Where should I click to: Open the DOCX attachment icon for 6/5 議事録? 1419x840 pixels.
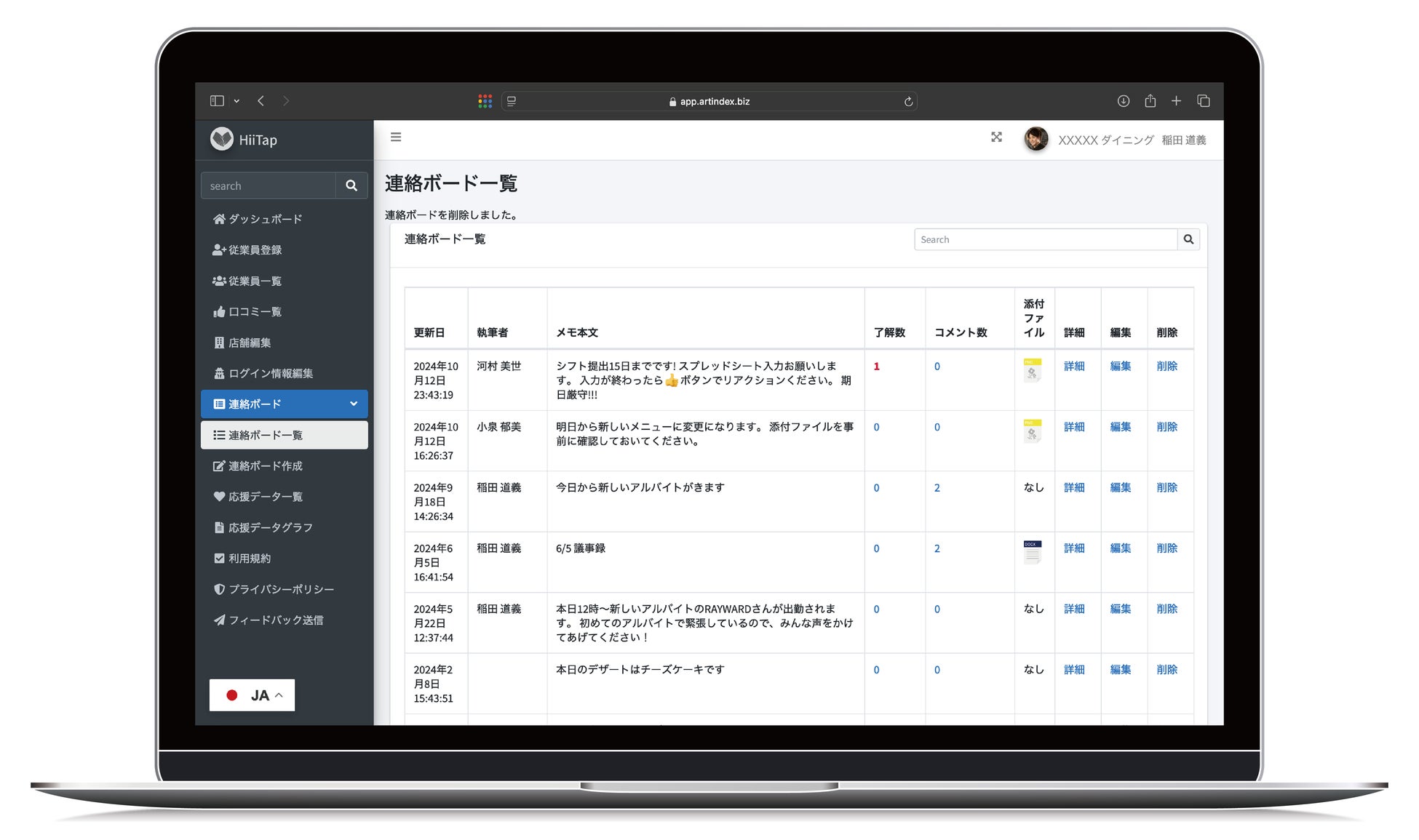coord(1032,551)
